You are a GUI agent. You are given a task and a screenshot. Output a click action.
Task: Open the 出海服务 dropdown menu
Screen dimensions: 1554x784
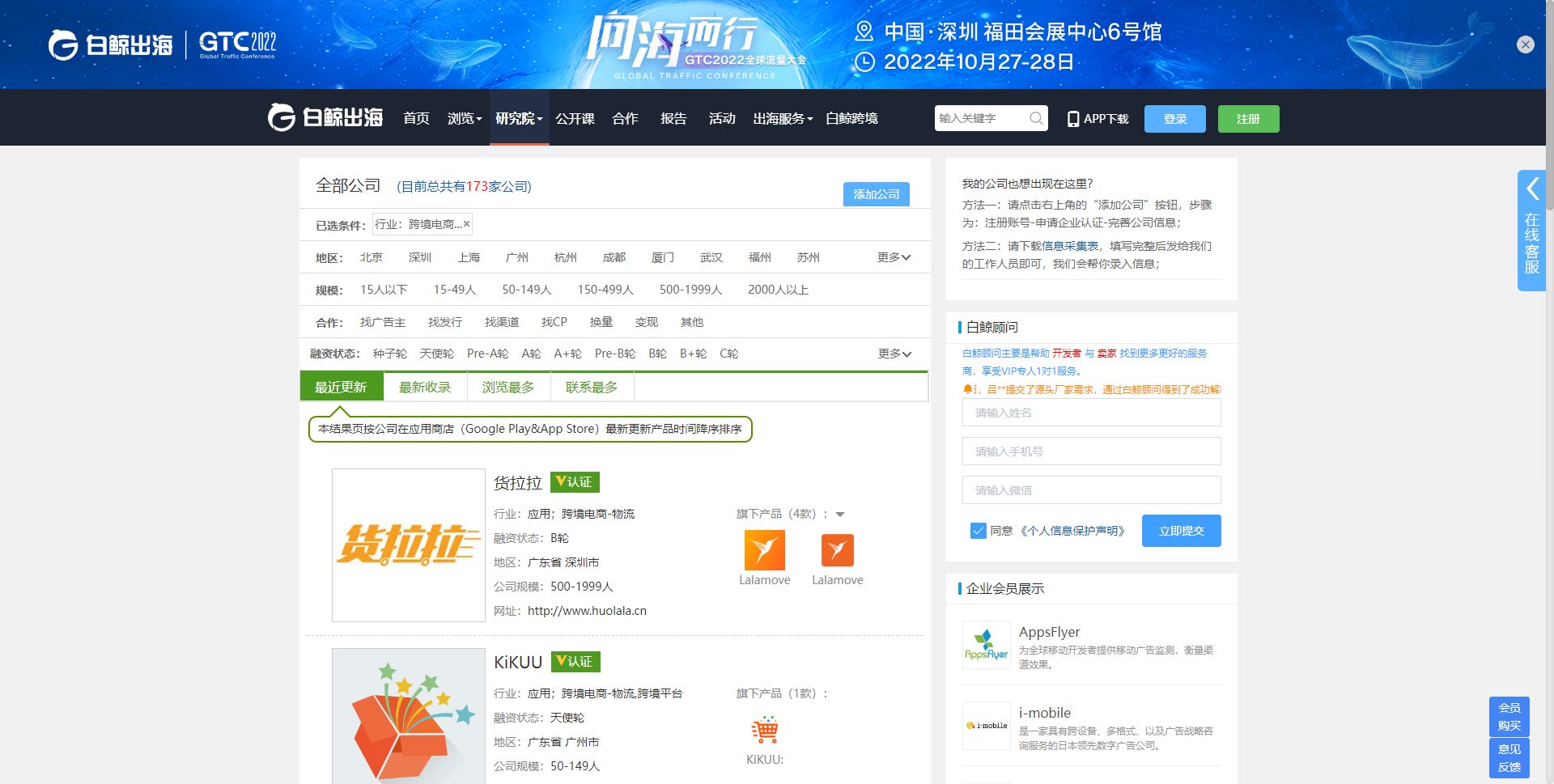[783, 119]
